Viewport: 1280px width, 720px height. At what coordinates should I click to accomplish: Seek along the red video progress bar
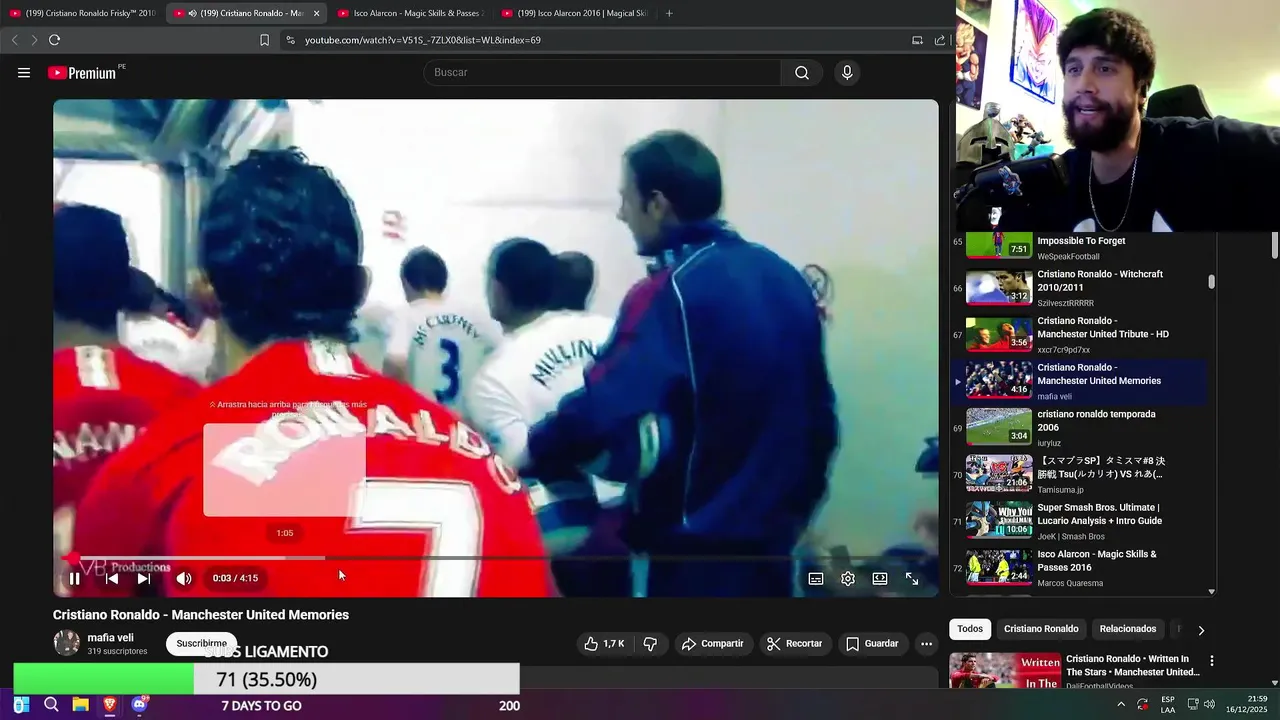point(496,558)
